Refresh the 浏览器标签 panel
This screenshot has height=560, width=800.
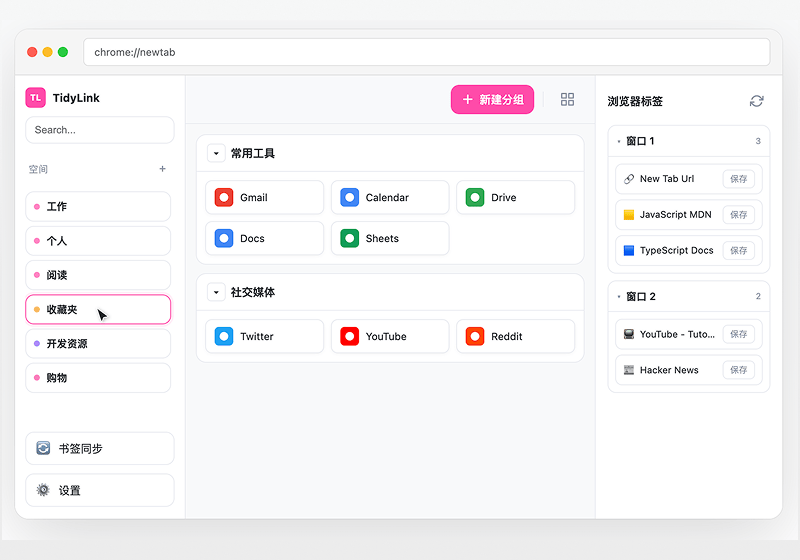click(756, 101)
